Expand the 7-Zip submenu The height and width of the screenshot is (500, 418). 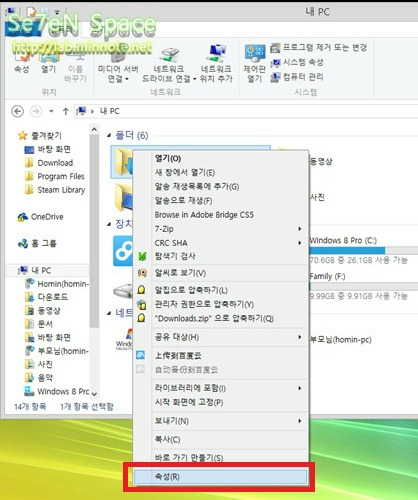pyautogui.click(x=220, y=229)
